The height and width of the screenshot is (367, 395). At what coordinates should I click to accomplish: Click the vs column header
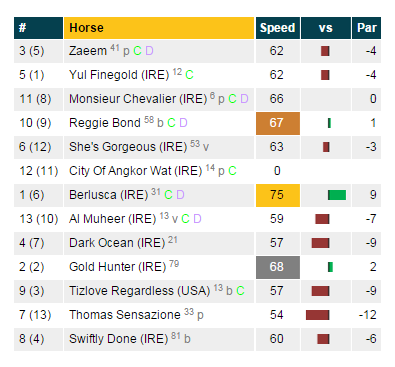point(326,28)
